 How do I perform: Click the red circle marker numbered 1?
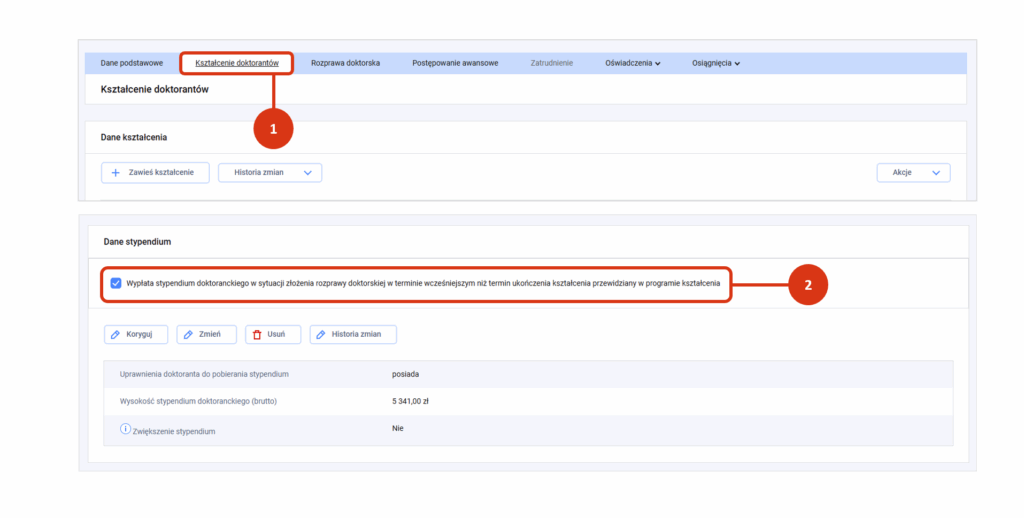(272, 128)
